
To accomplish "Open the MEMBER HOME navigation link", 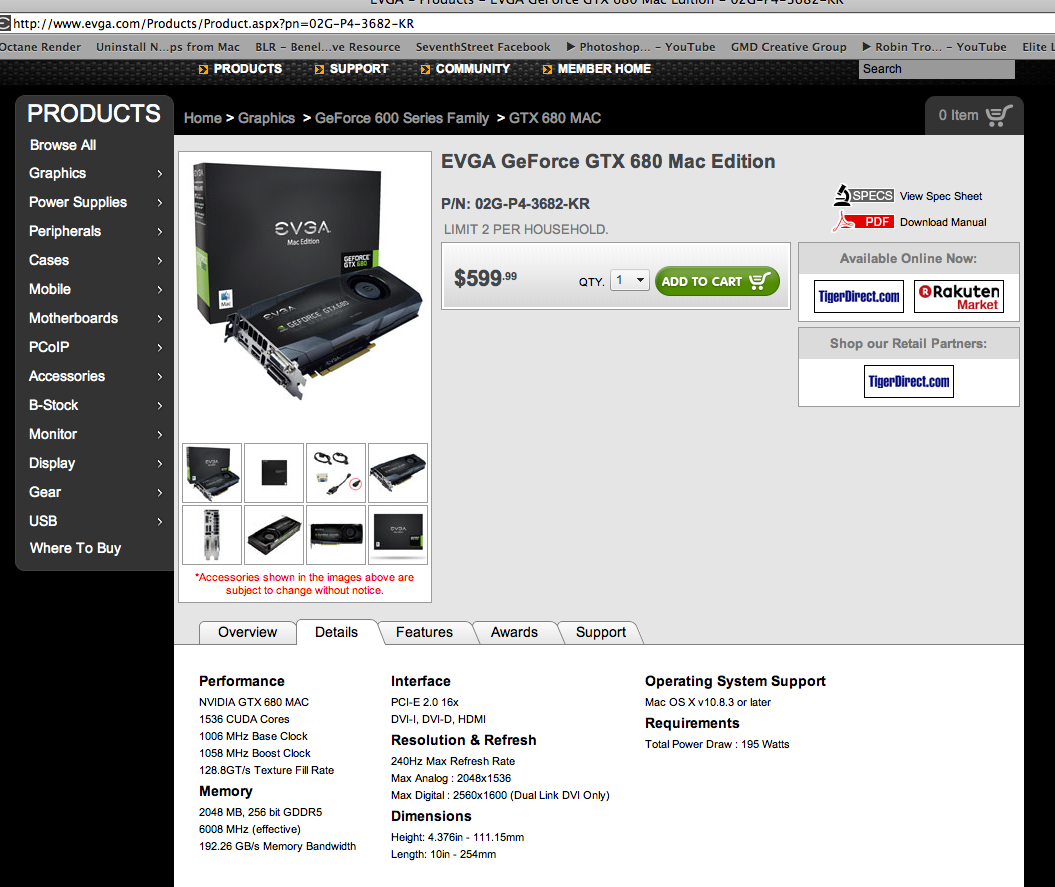I will 604,69.
